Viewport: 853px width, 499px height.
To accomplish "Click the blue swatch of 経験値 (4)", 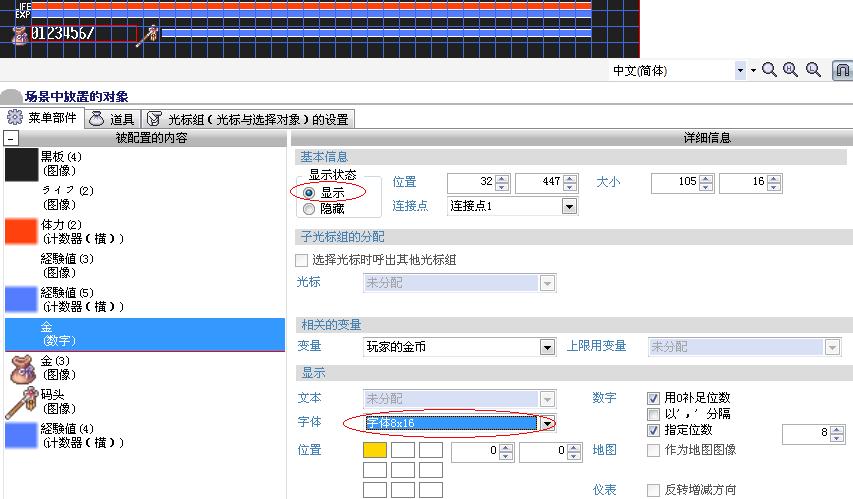I will [x=21, y=435].
